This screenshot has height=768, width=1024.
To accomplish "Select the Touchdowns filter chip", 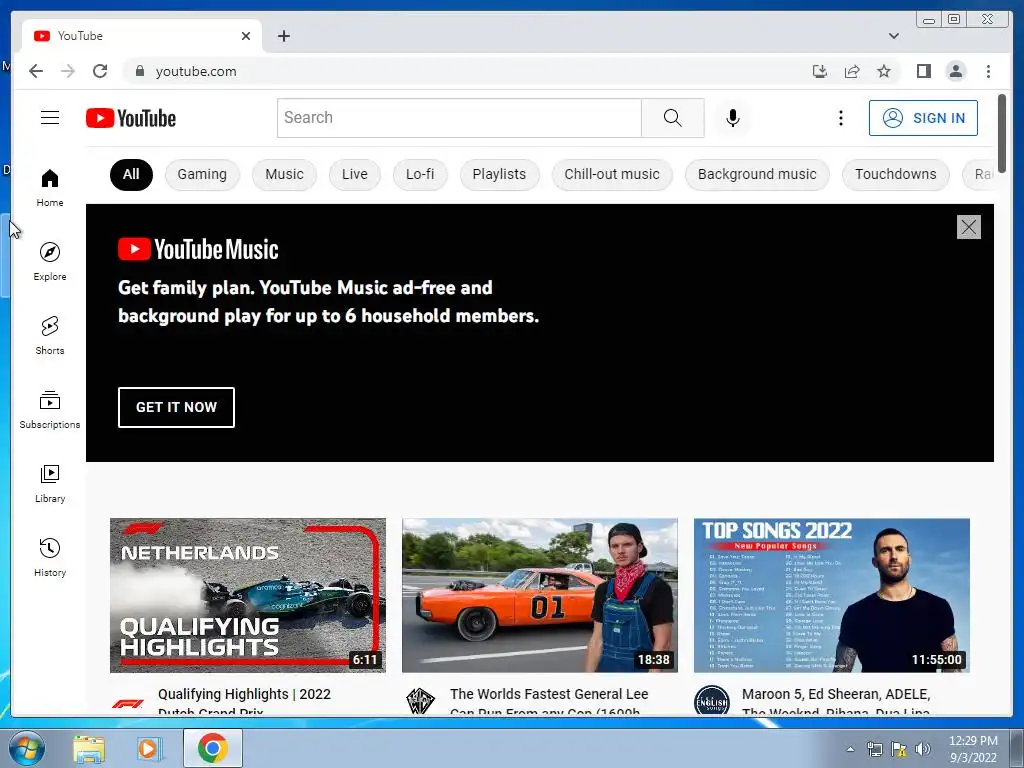I will coord(895,174).
